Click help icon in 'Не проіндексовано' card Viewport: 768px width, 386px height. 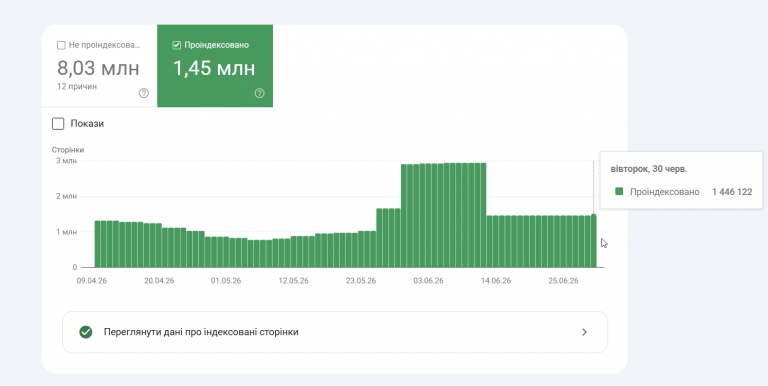tap(144, 93)
